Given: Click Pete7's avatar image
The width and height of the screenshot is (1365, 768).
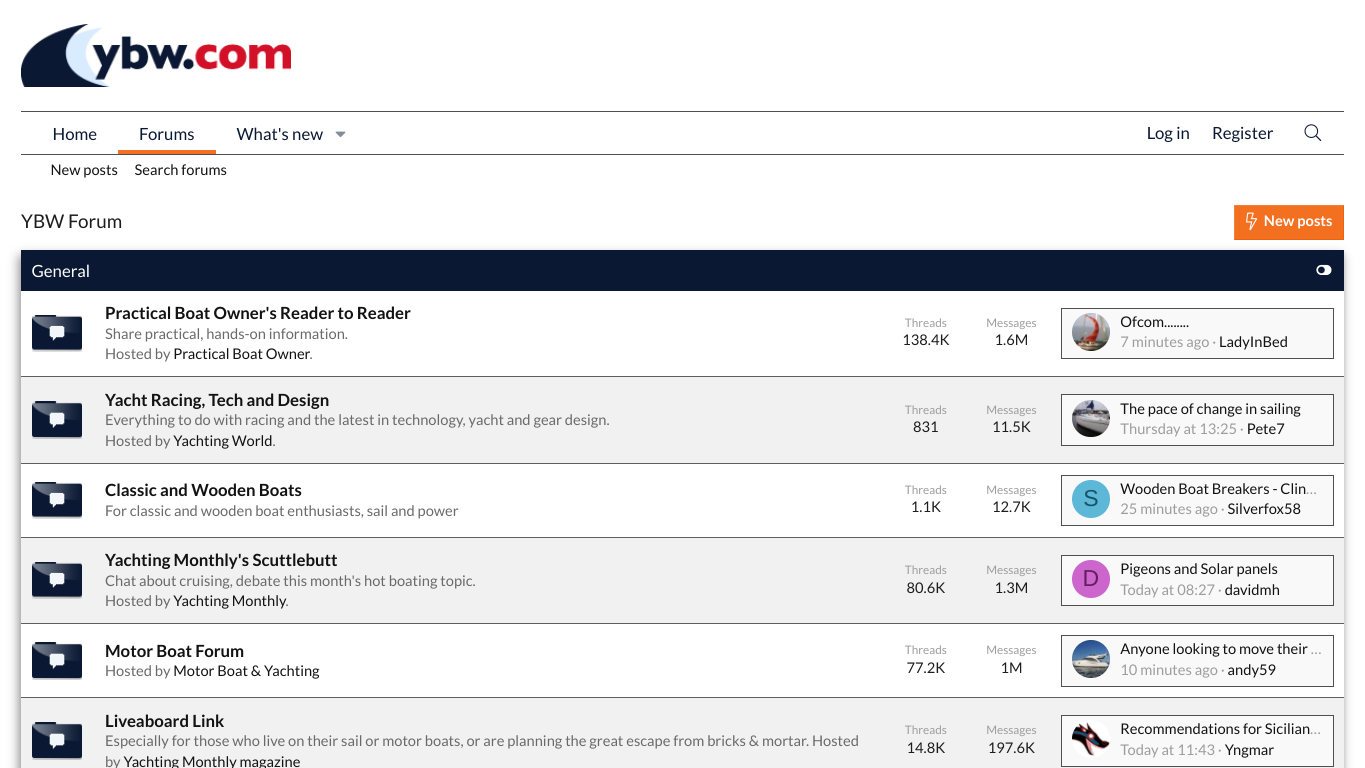Looking at the screenshot, I should [1091, 419].
